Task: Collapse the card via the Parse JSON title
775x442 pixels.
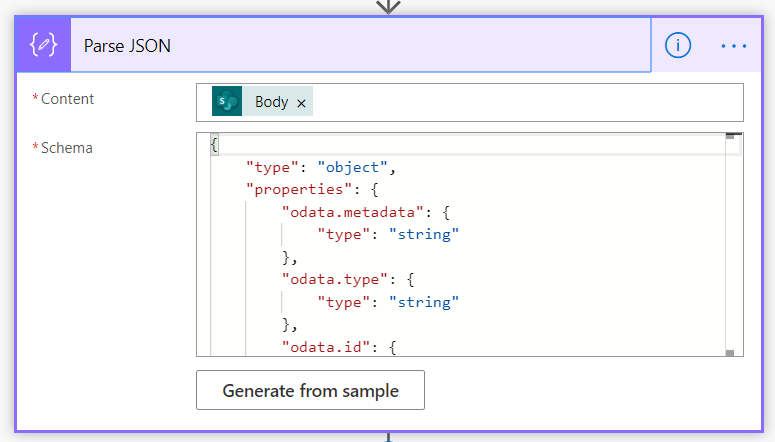Action: tap(127, 46)
